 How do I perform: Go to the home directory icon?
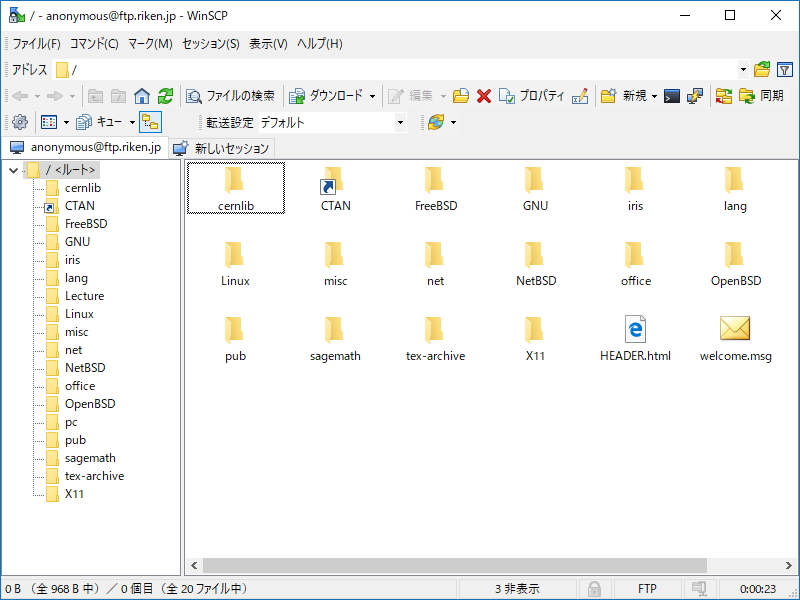[x=142, y=95]
